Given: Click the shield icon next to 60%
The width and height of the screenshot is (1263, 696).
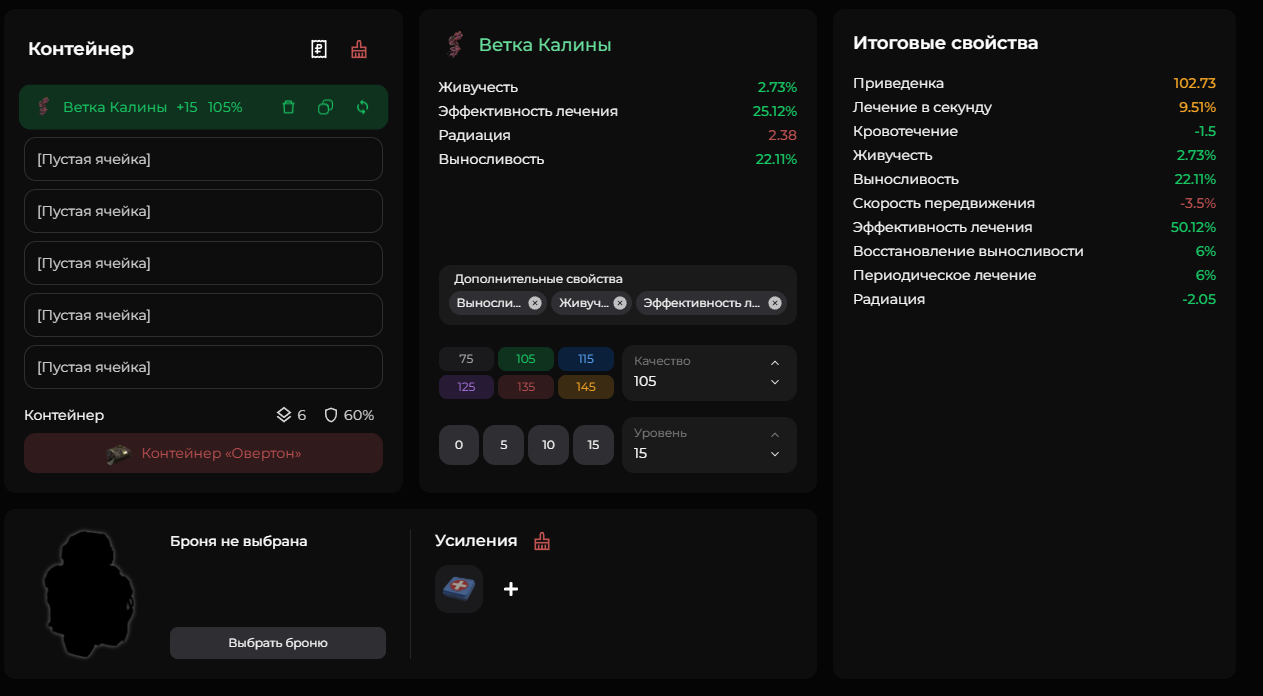Looking at the screenshot, I should (x=331, y=415).
